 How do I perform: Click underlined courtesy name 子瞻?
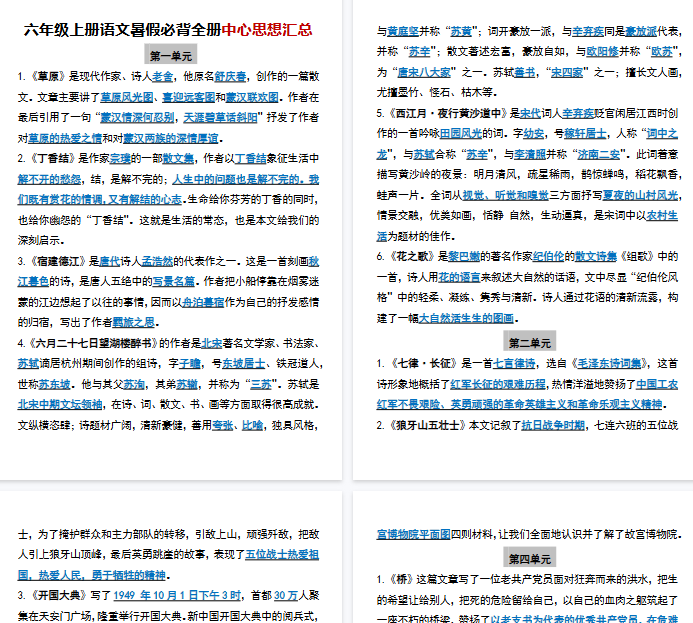point(190,364)
